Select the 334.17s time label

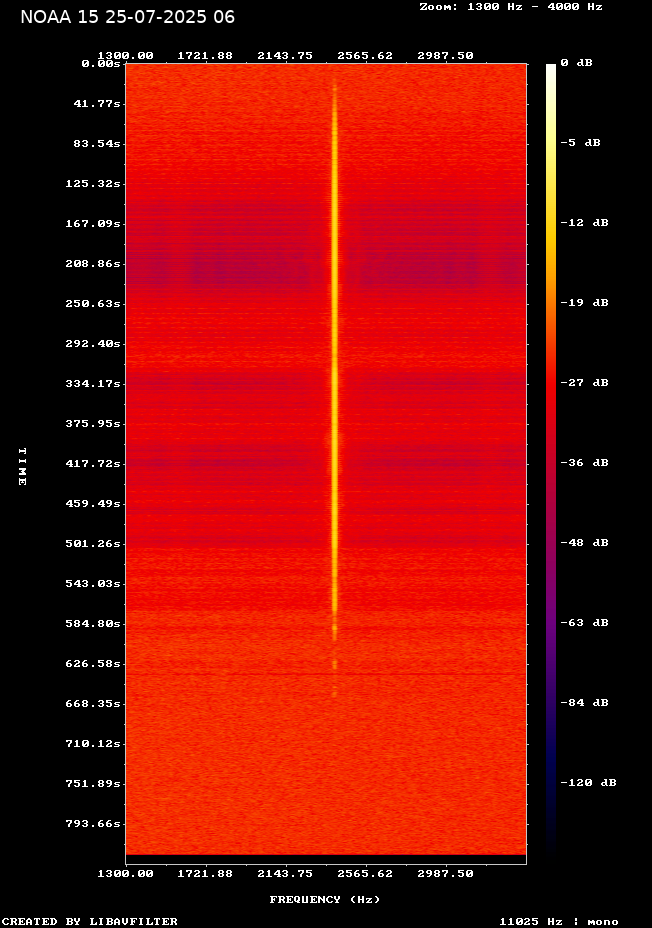coord(93,384)
